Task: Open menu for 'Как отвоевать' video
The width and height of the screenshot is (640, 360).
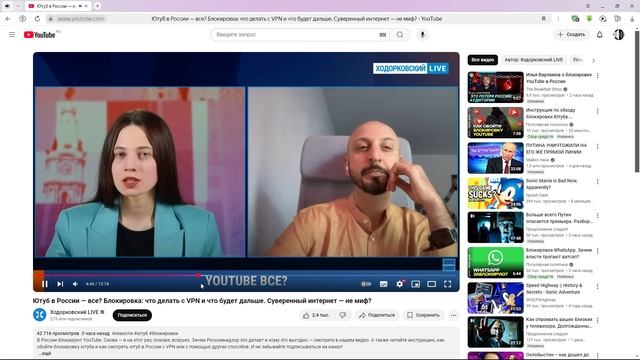Action: (x=598, y=320)
